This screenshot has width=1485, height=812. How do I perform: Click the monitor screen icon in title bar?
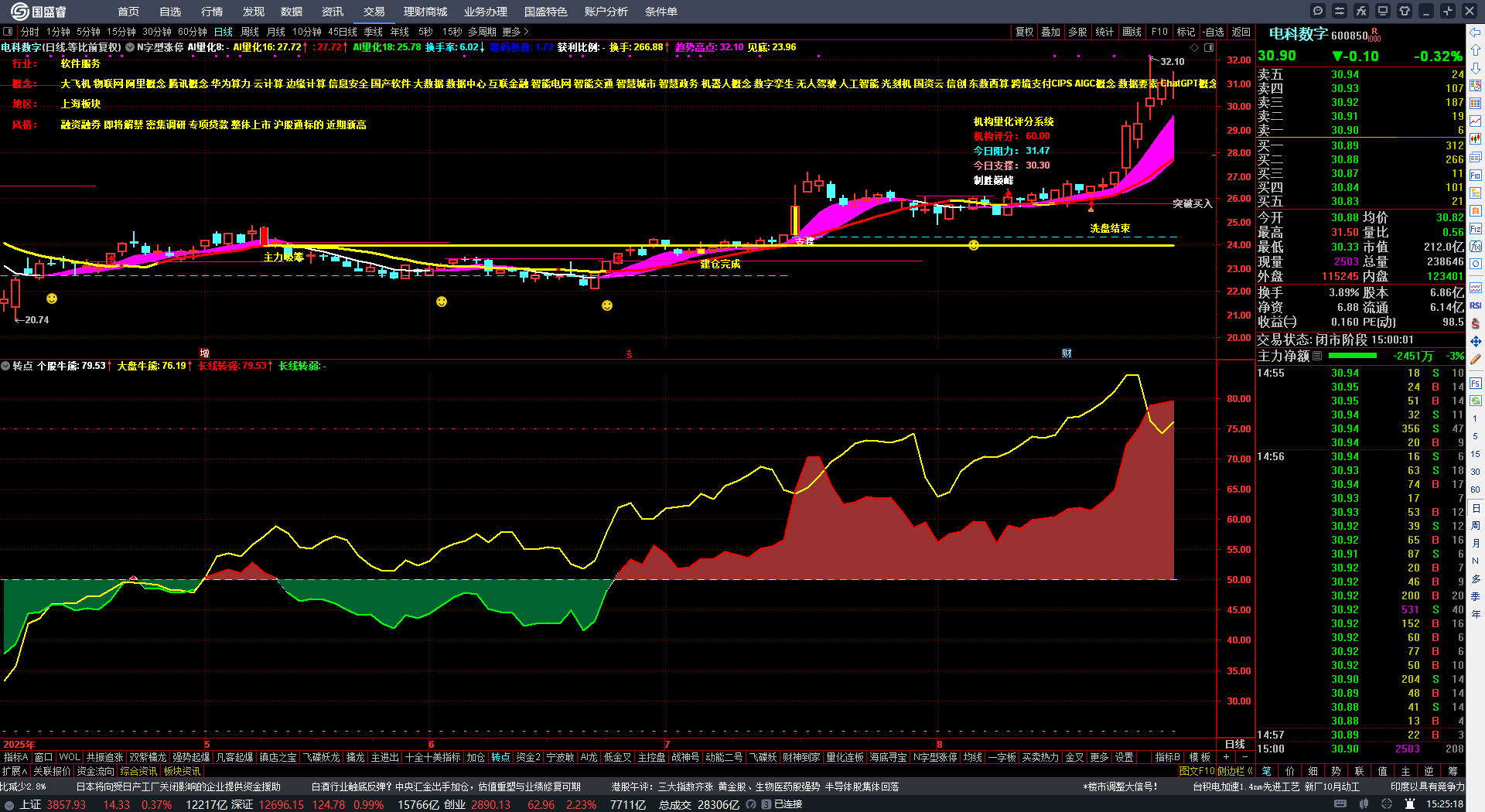(1383, 11)
